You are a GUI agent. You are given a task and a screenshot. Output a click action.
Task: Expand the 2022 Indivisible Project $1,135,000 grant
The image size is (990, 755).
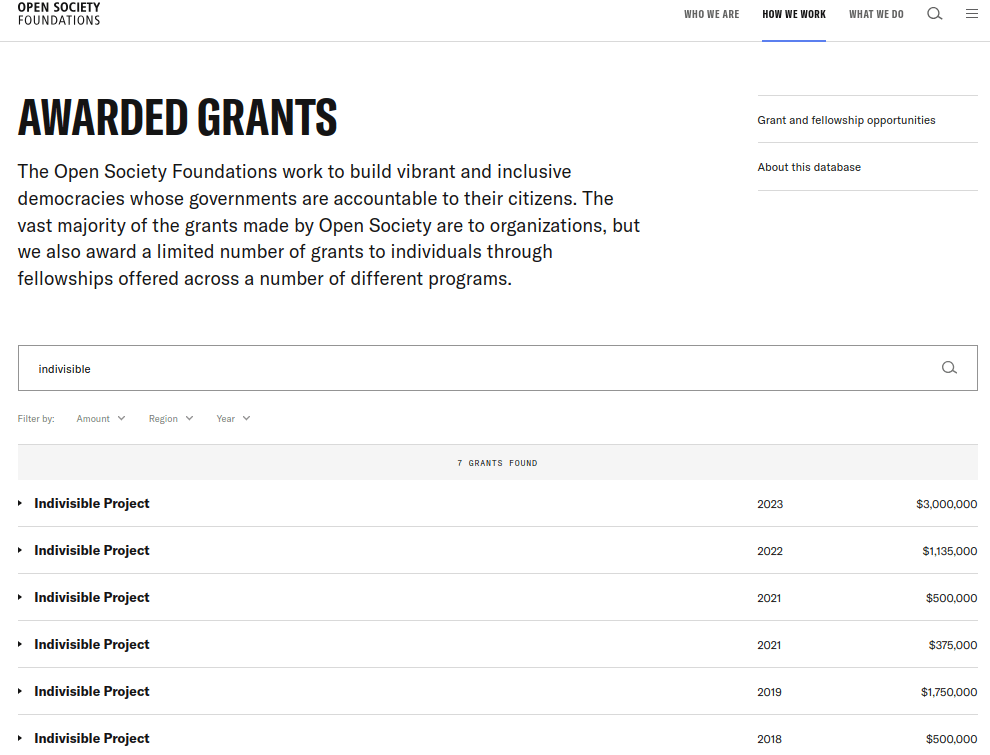[x=498, y=550]
